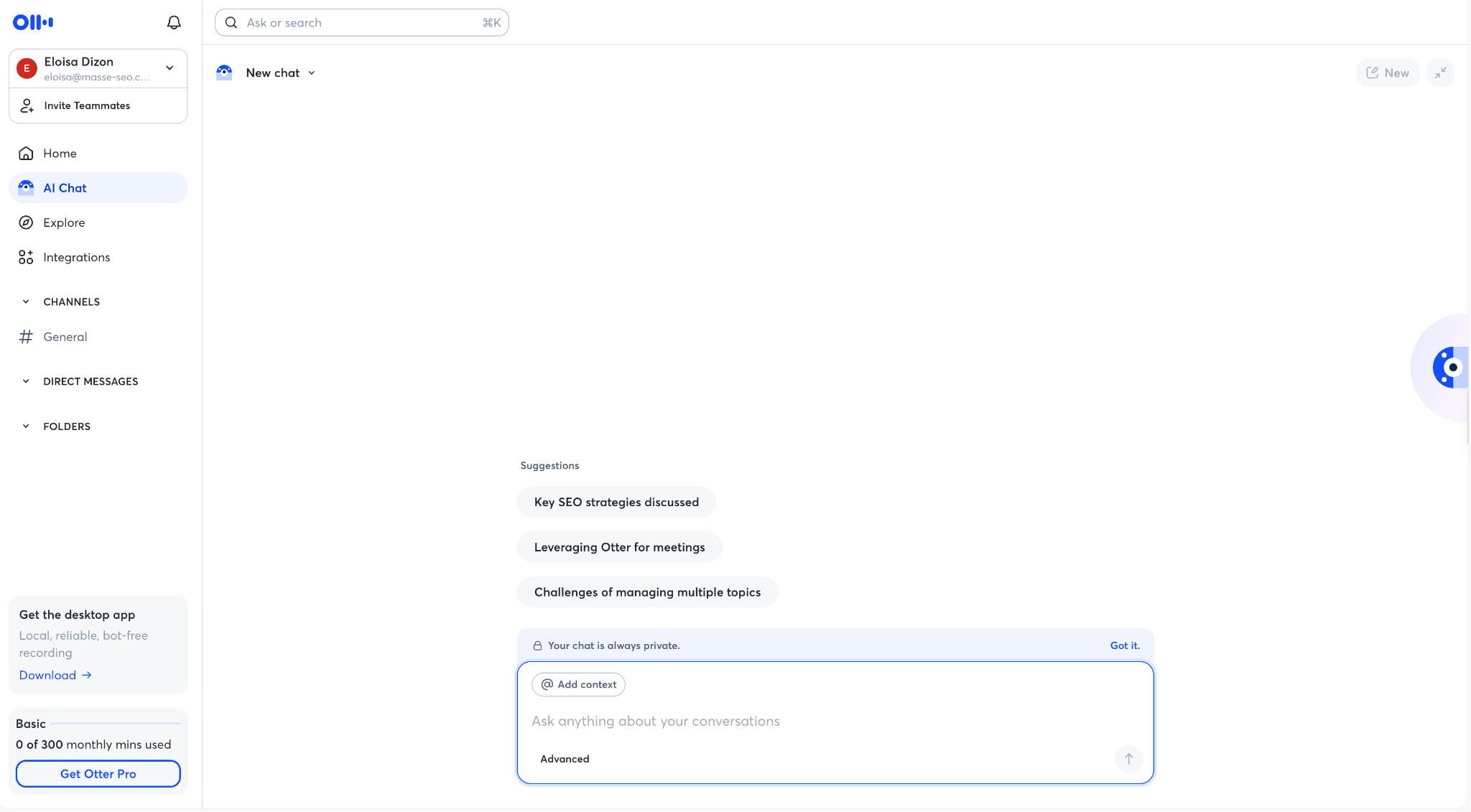Click the AI Chat otter icon in sidebar
Screen dimensions: 1471x812
pos(26,188)
